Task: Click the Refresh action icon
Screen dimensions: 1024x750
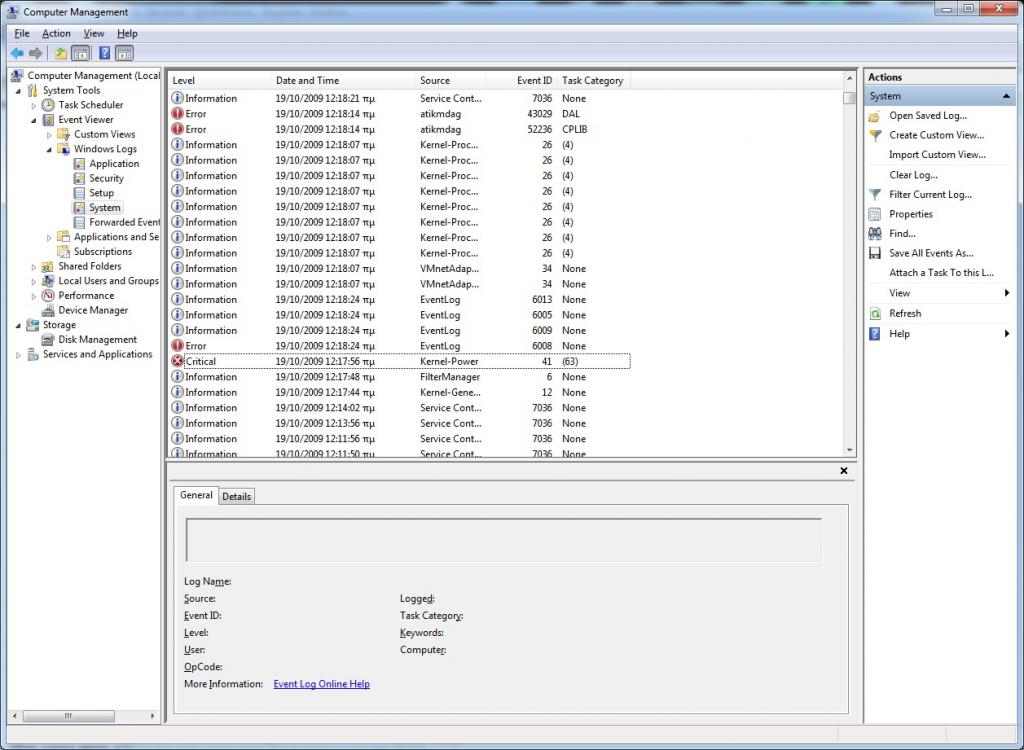Action: (875, 313)
